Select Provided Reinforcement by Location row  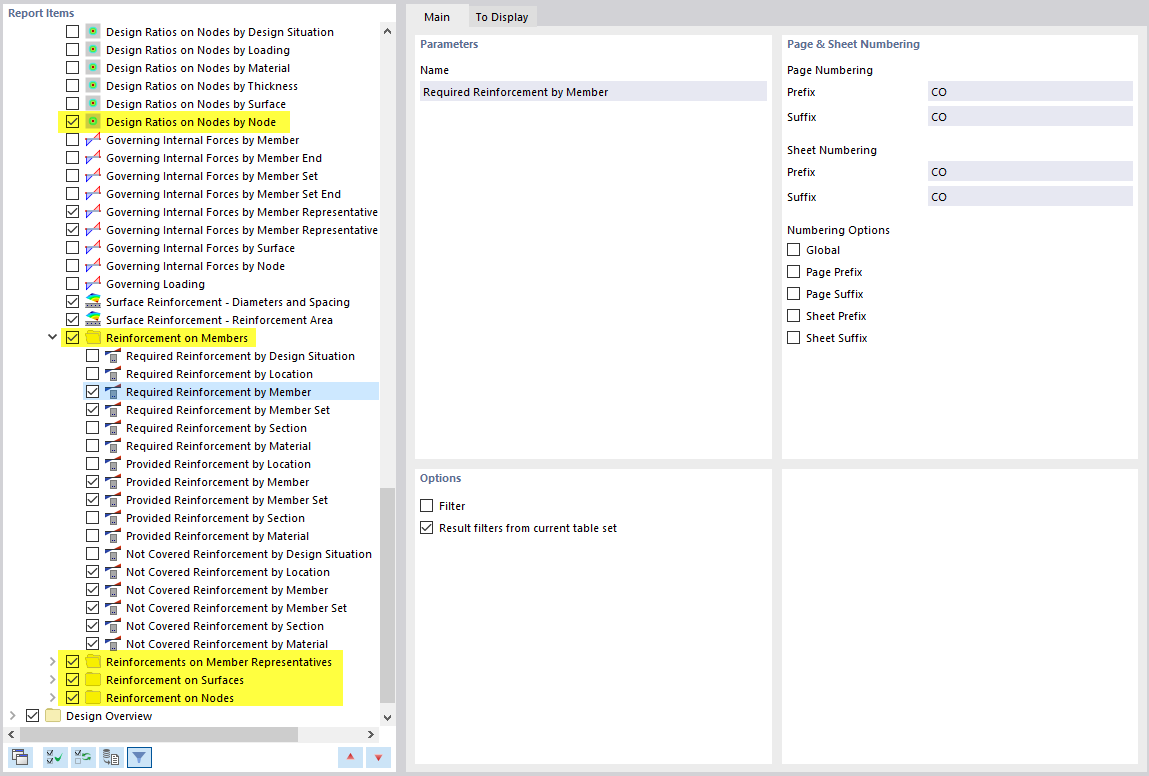(x=218, y=464)
